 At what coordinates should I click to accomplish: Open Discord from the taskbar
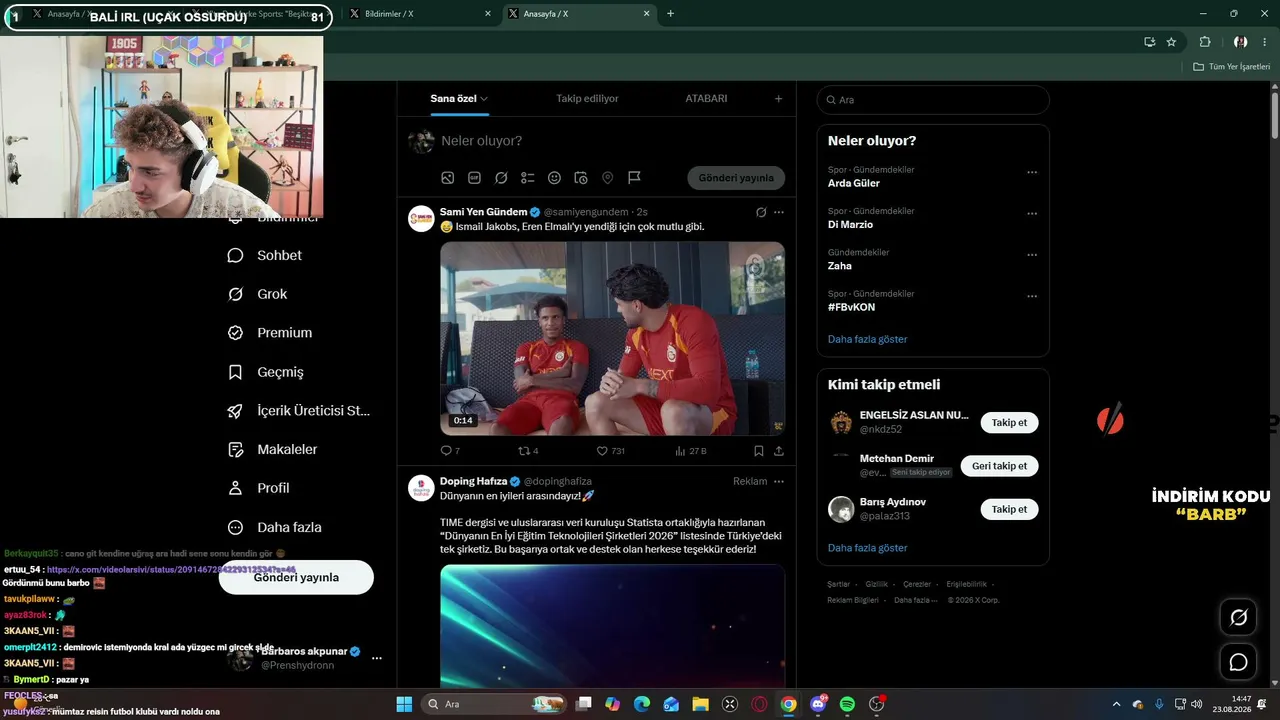(x=818, y=704)
